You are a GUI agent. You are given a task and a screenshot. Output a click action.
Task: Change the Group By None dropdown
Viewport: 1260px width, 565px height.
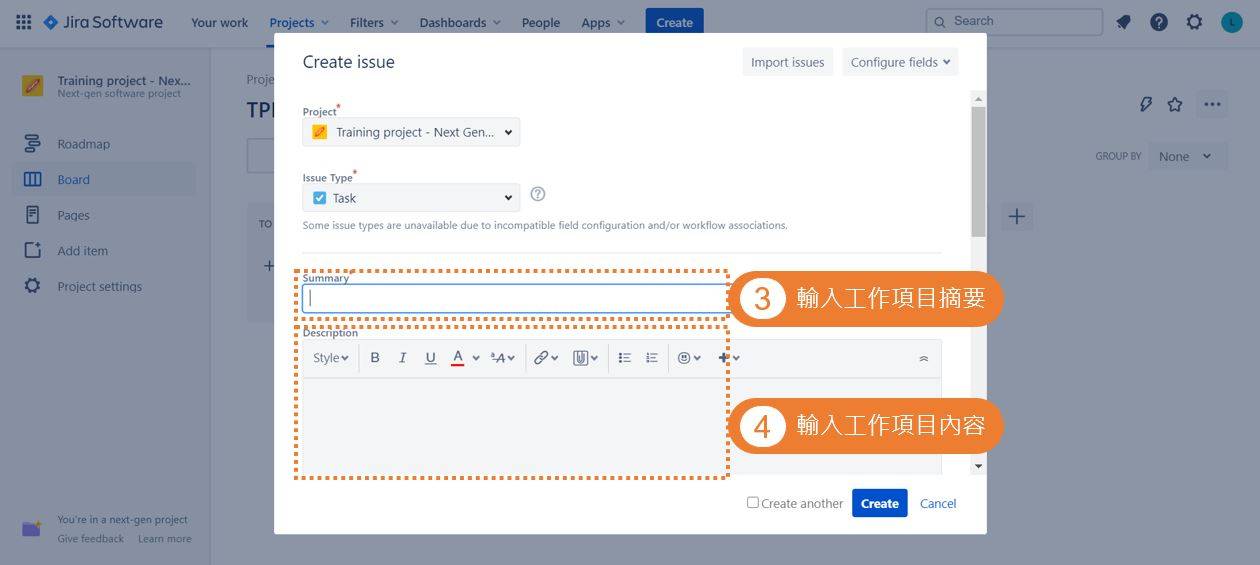(1187, 156)
